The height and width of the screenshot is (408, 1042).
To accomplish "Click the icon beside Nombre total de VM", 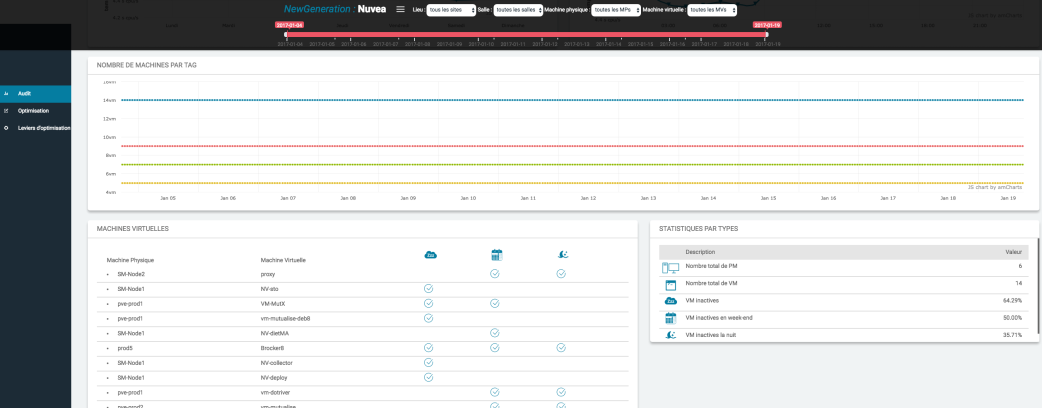I will coord(671,285).
